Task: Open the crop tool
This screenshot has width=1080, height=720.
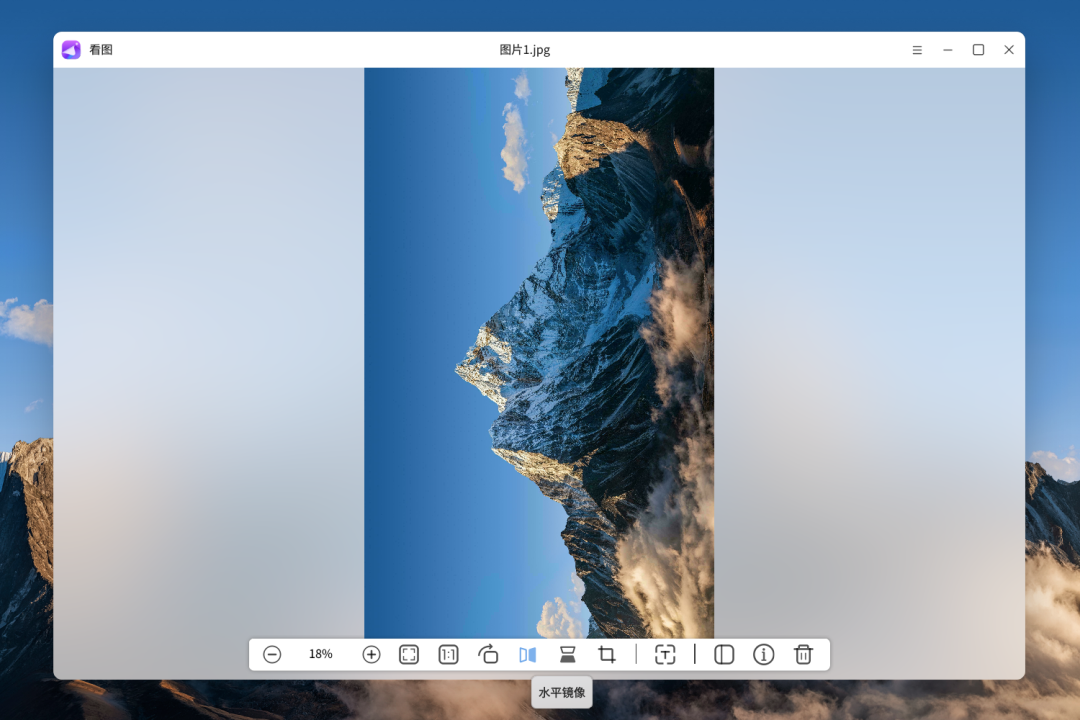Action: click(x=607, y=654)
